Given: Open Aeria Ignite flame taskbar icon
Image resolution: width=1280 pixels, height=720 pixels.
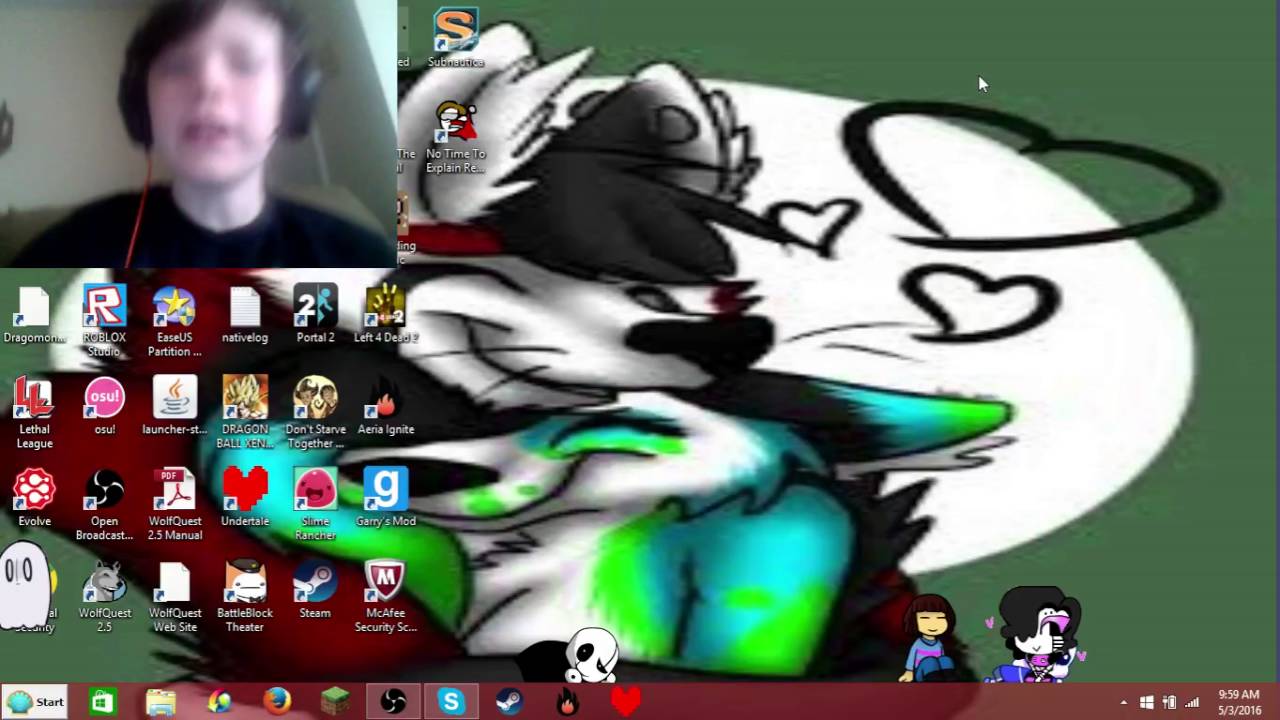Looking at the screenshot, I should (567, 702).
